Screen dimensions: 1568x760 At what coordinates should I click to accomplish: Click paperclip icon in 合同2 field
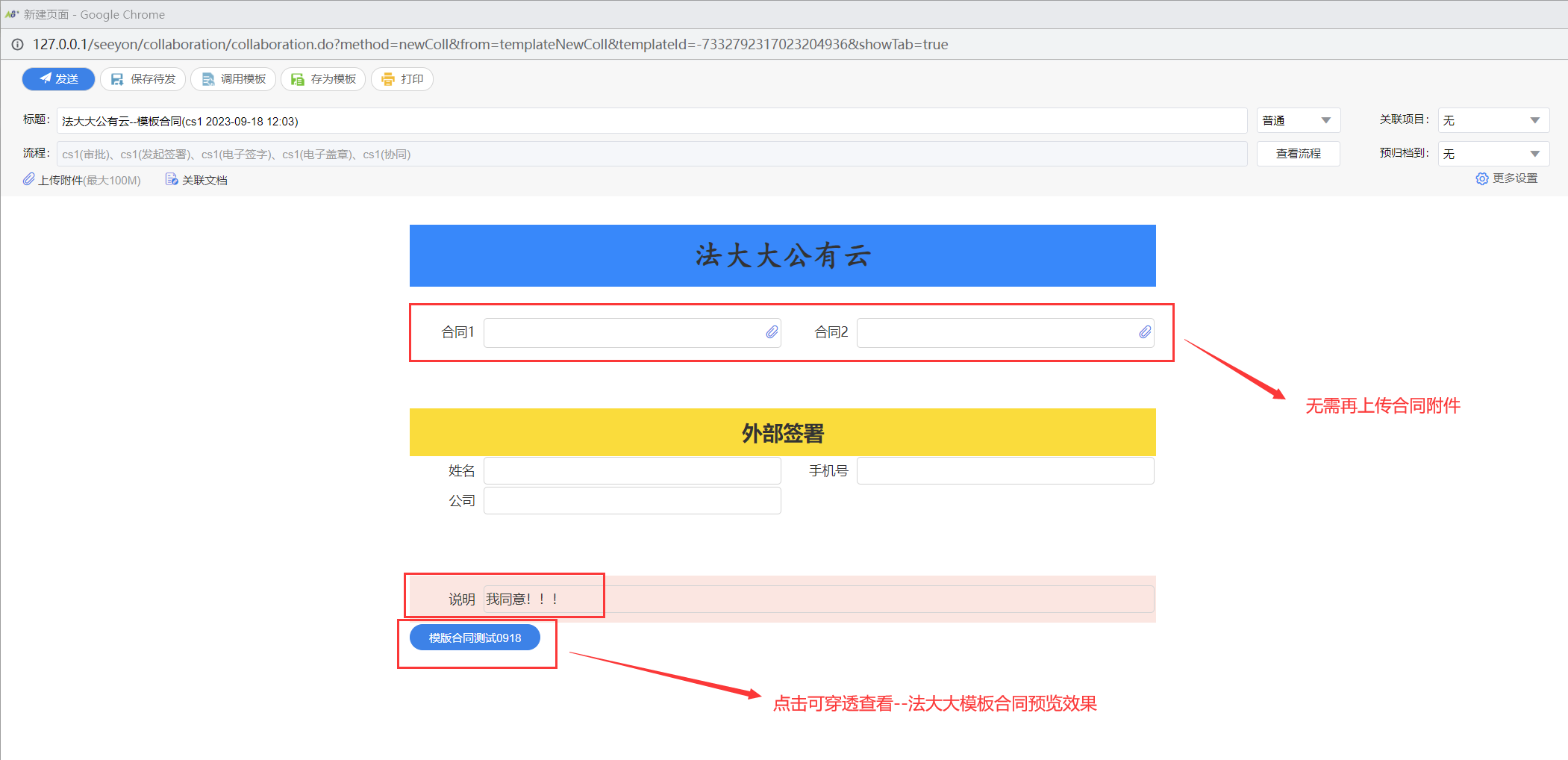1145,332
